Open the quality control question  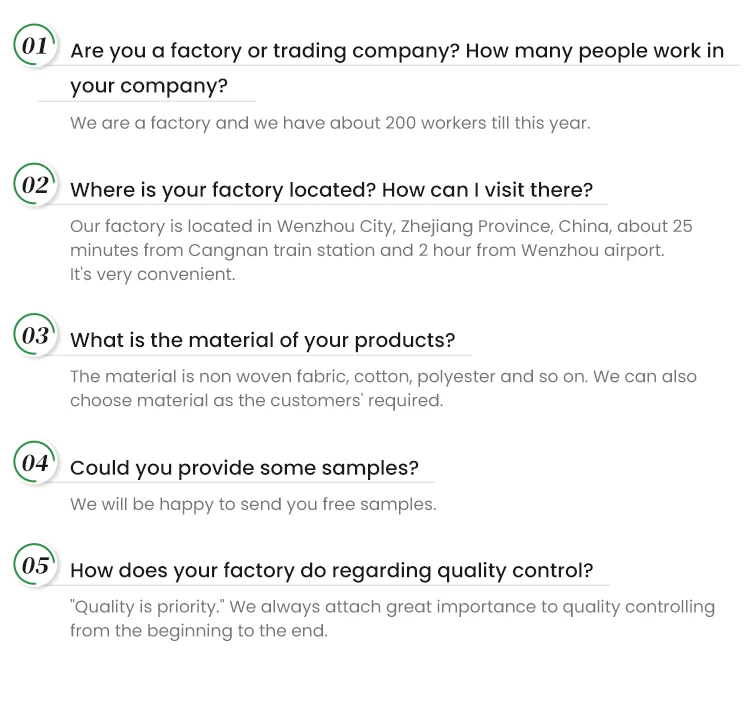tap(331, 571)
